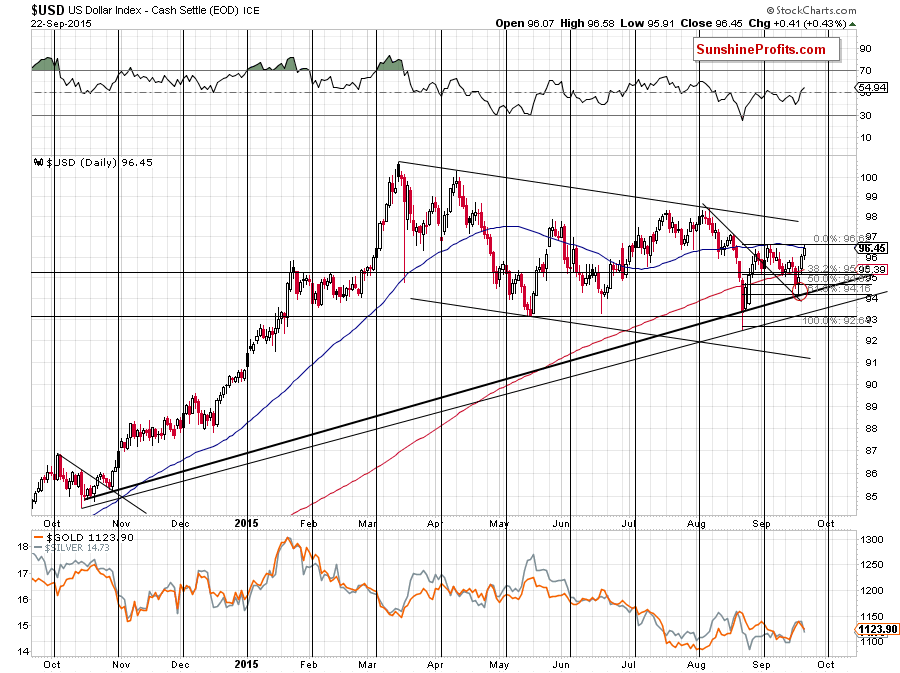Screen dimensions: 900x673
Task: Click the candlestick icon before $USD (Daily) legend
Action: coord(40,162)
